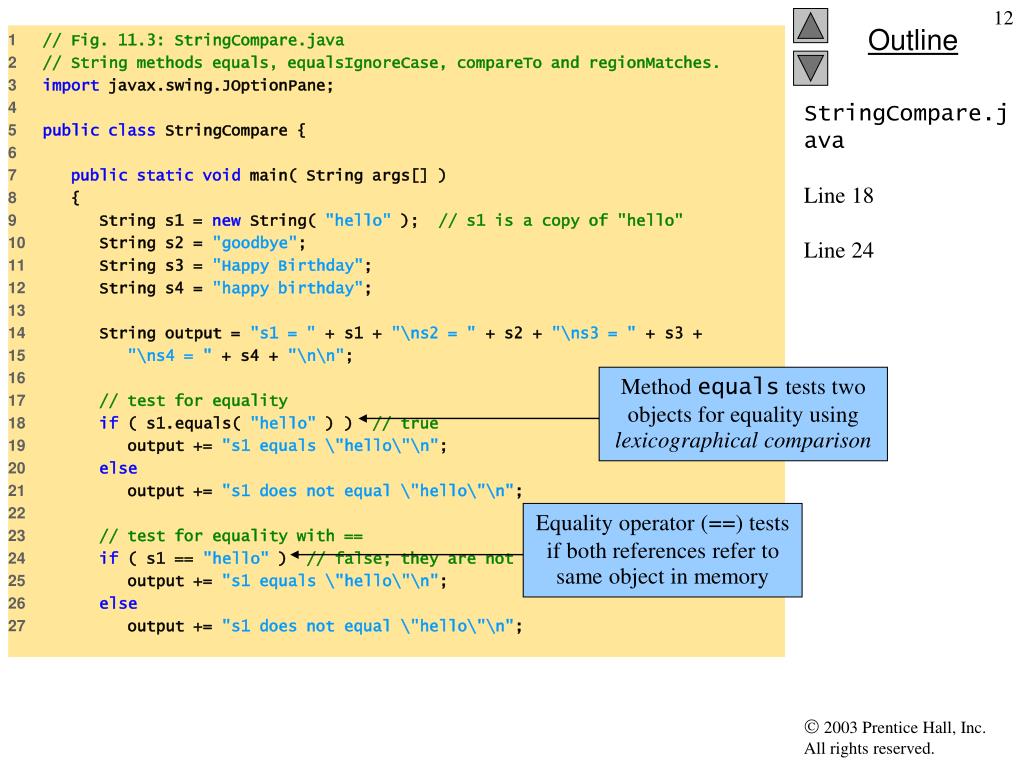Click the down arrow navigation button
The image size is (1024, 768).
coord(810,68)
